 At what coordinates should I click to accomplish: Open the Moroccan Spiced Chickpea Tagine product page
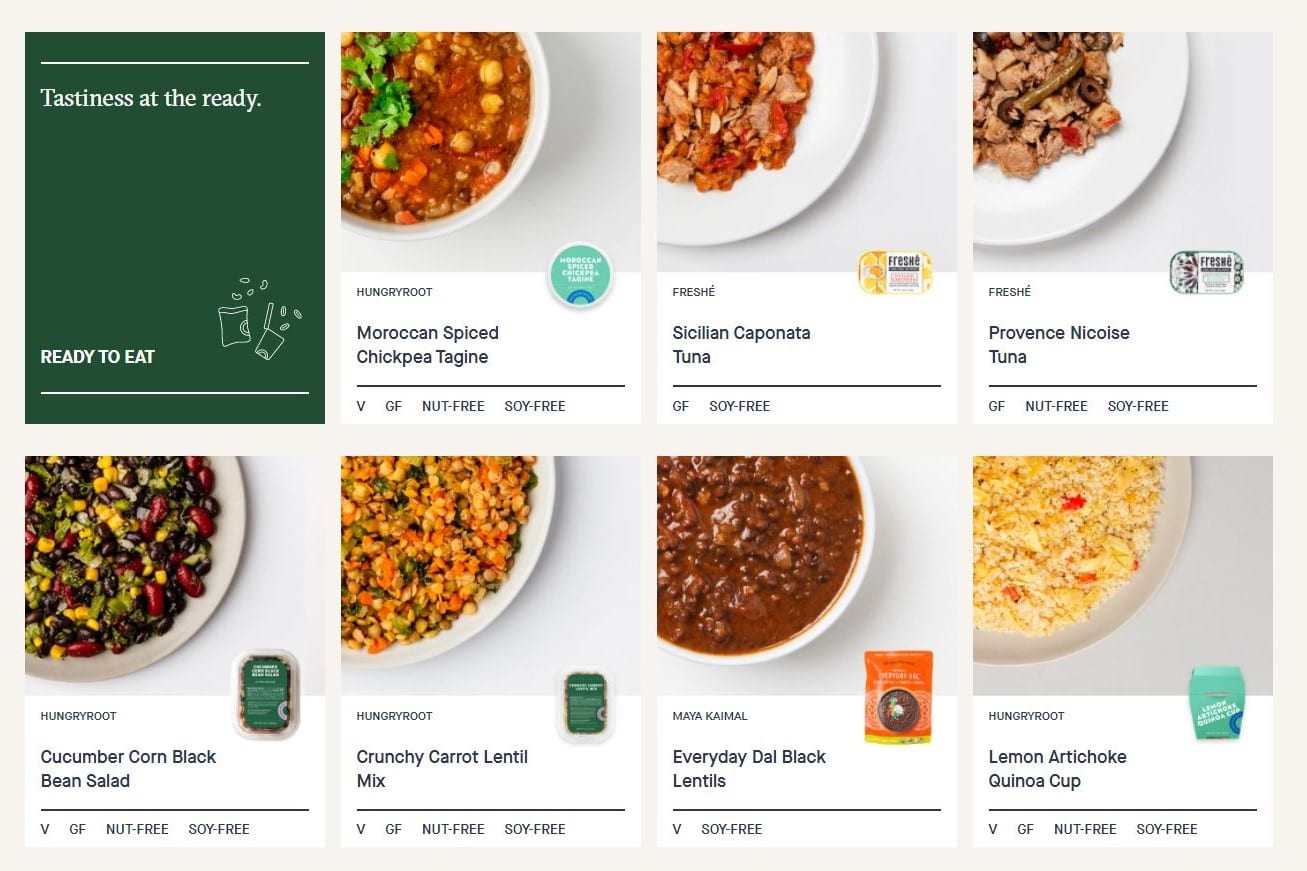[x=428, y=344]
